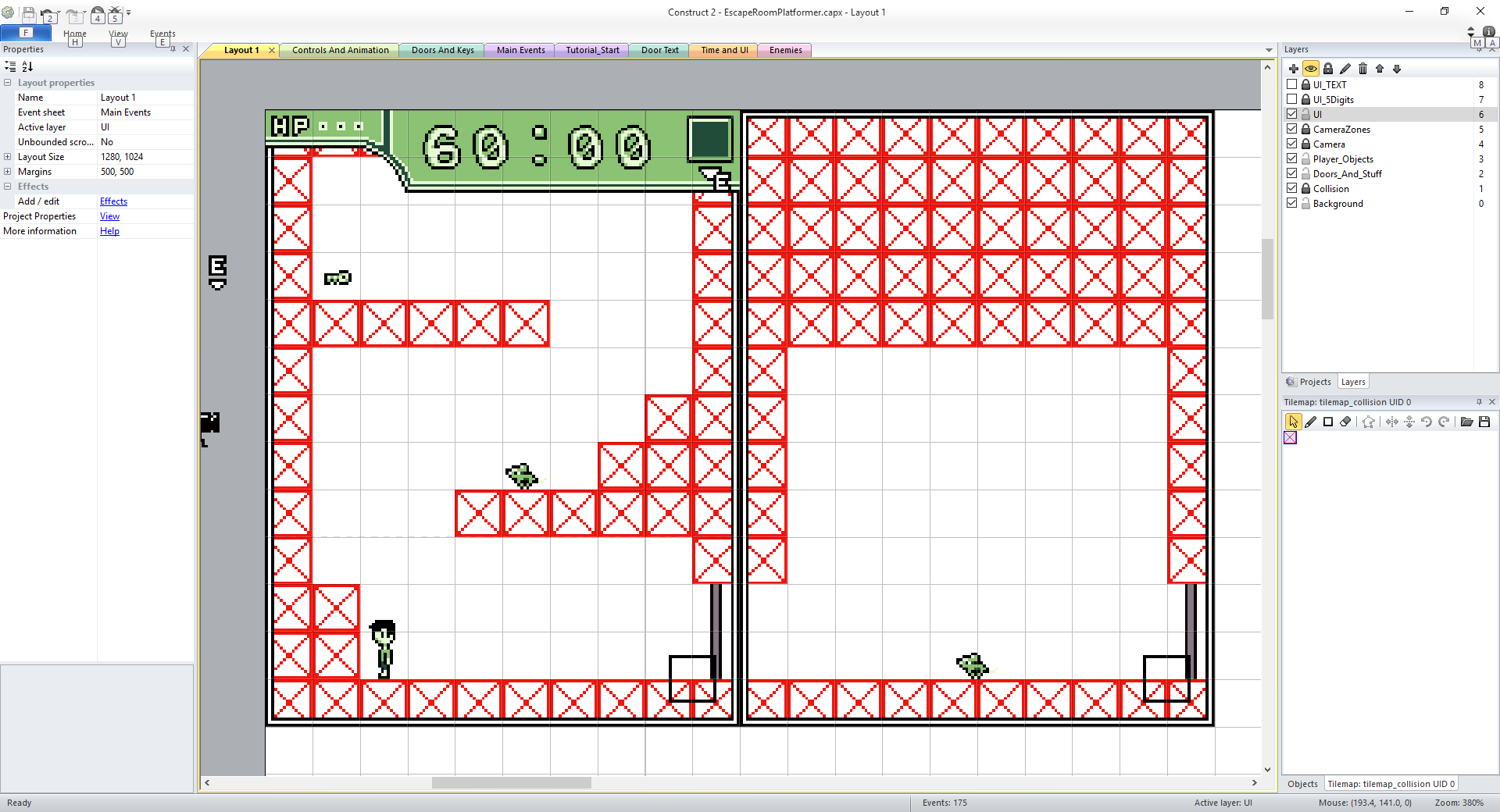
Task: Switch to the Projects panel tab
Action: coord(1309,382)
